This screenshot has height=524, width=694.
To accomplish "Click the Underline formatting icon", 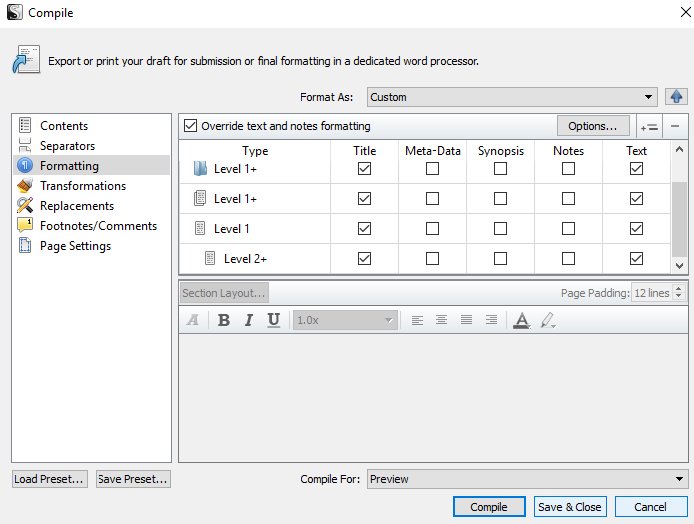I will (274, 320).
